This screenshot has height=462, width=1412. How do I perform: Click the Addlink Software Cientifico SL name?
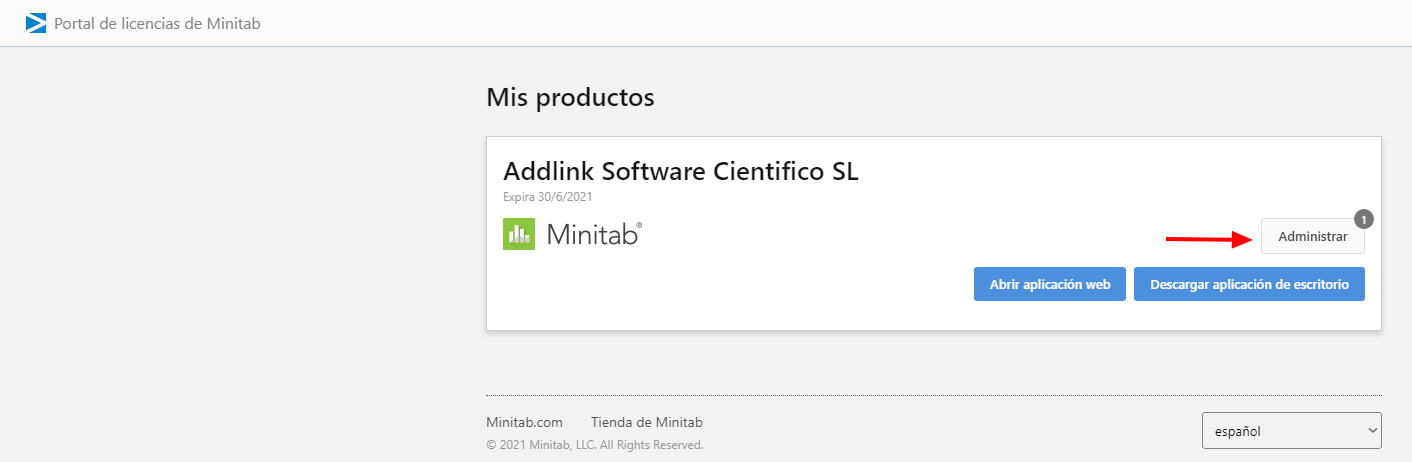[680, 171]
